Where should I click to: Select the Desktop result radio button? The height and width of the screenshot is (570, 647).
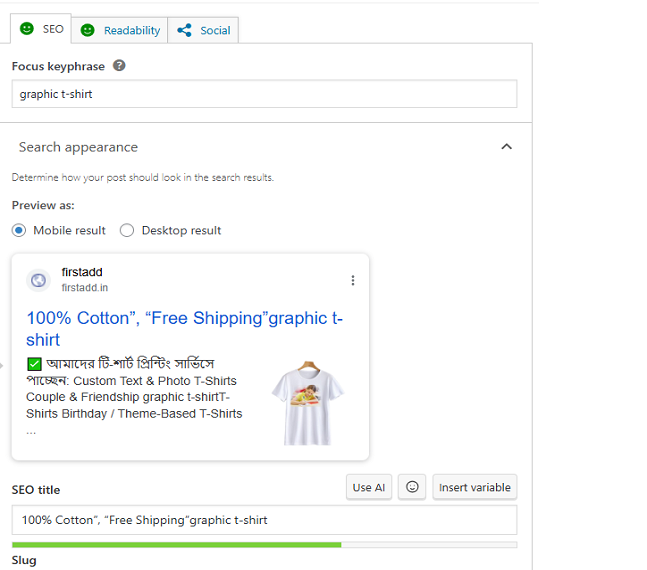pos(127,230)
